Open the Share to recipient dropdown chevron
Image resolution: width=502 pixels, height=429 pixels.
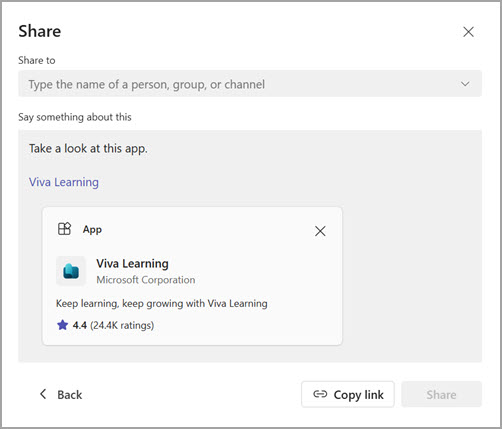(x=465, y=84)
